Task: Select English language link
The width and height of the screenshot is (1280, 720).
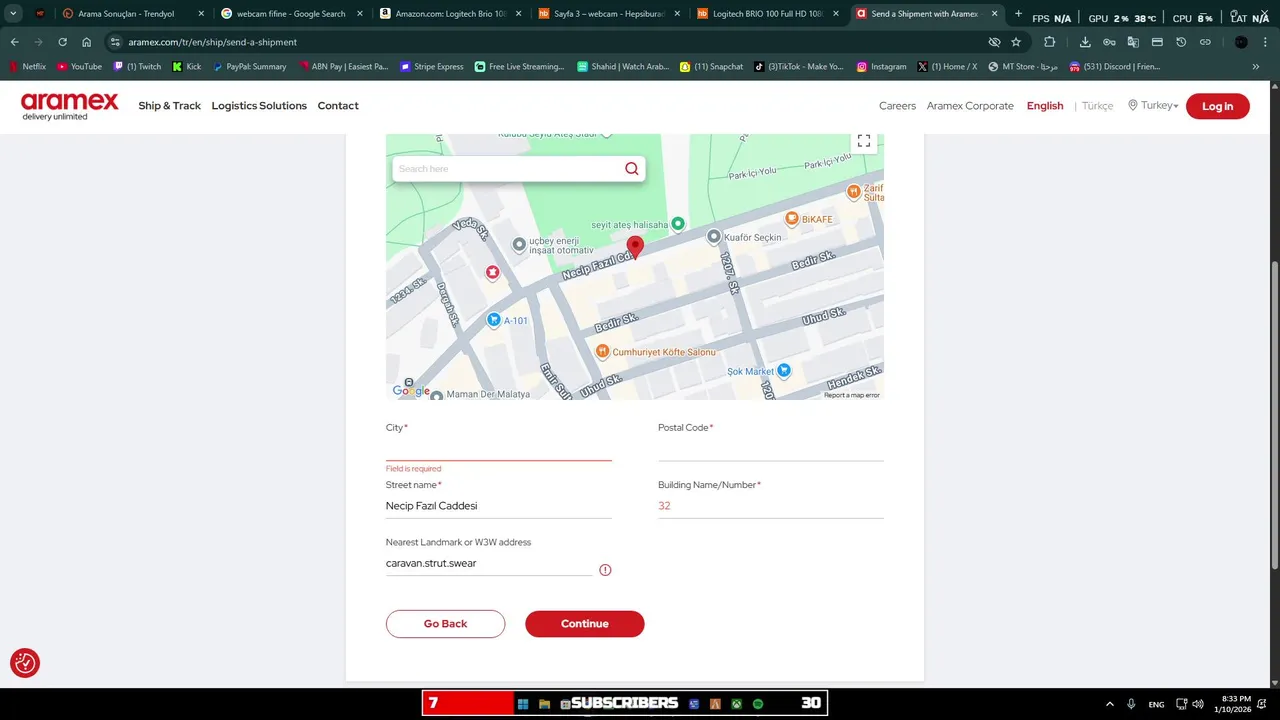Action: [1045, 106]
